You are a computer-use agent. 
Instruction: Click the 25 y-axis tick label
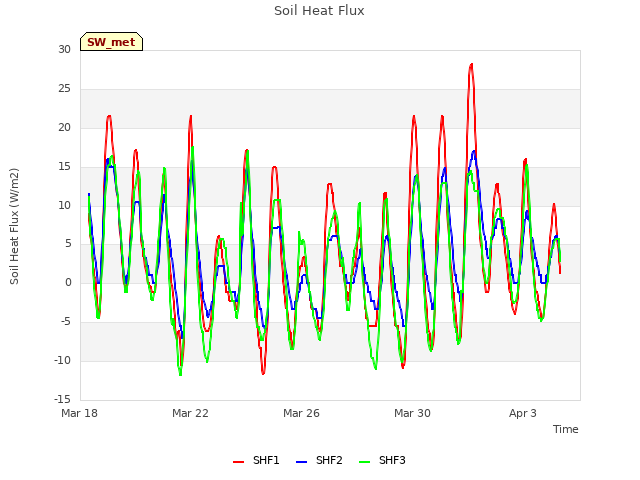(x=64, y=89)
